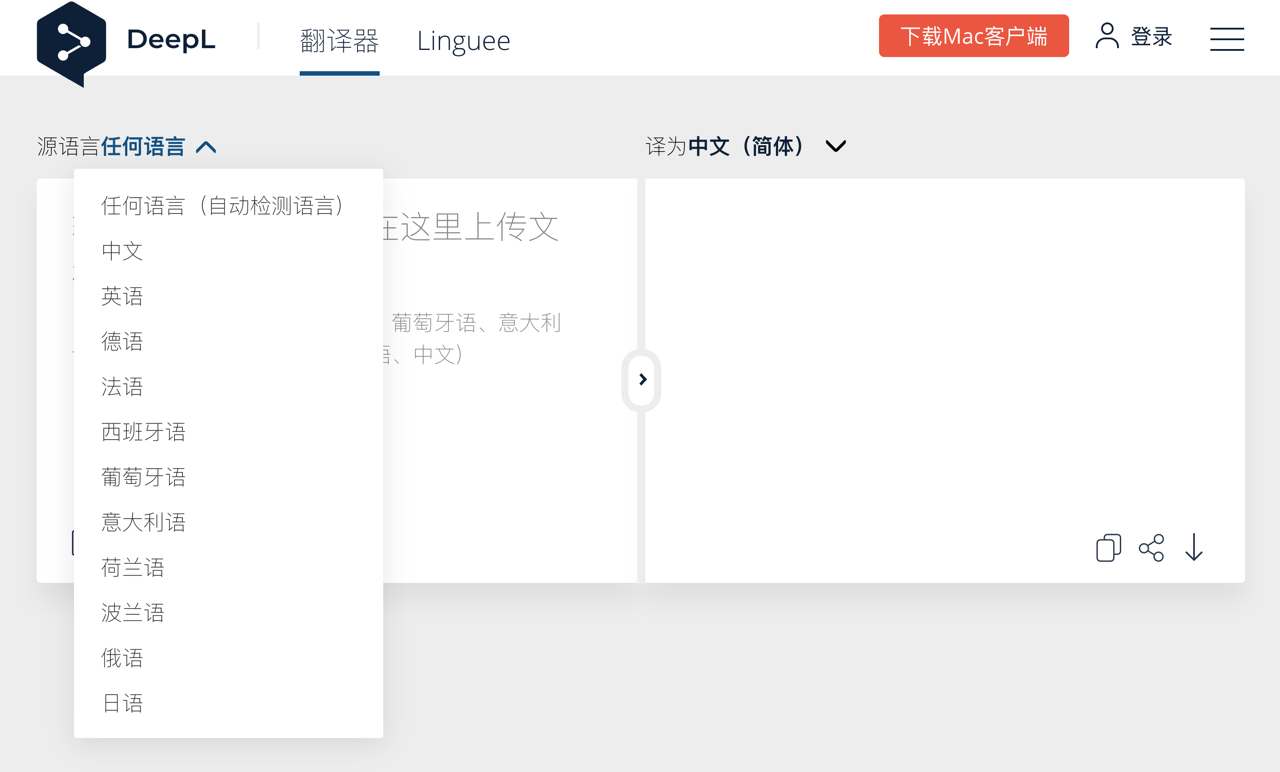Select 法语 as source language
The height and width of the screenshot is (772, 1280).
coord(228,386)
